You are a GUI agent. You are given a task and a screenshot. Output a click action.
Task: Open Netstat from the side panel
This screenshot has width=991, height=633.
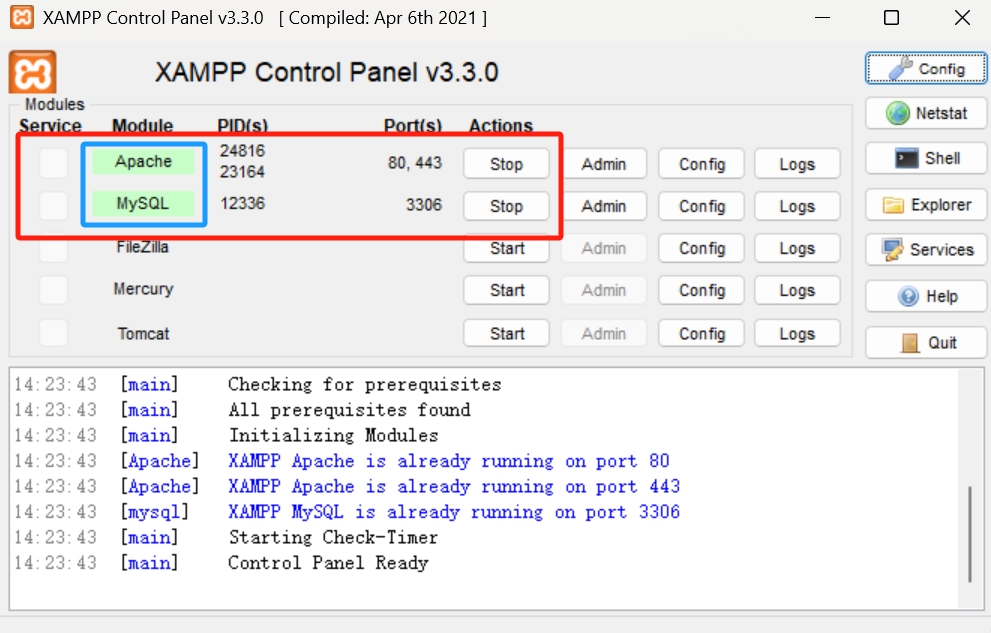click(925, 113)
